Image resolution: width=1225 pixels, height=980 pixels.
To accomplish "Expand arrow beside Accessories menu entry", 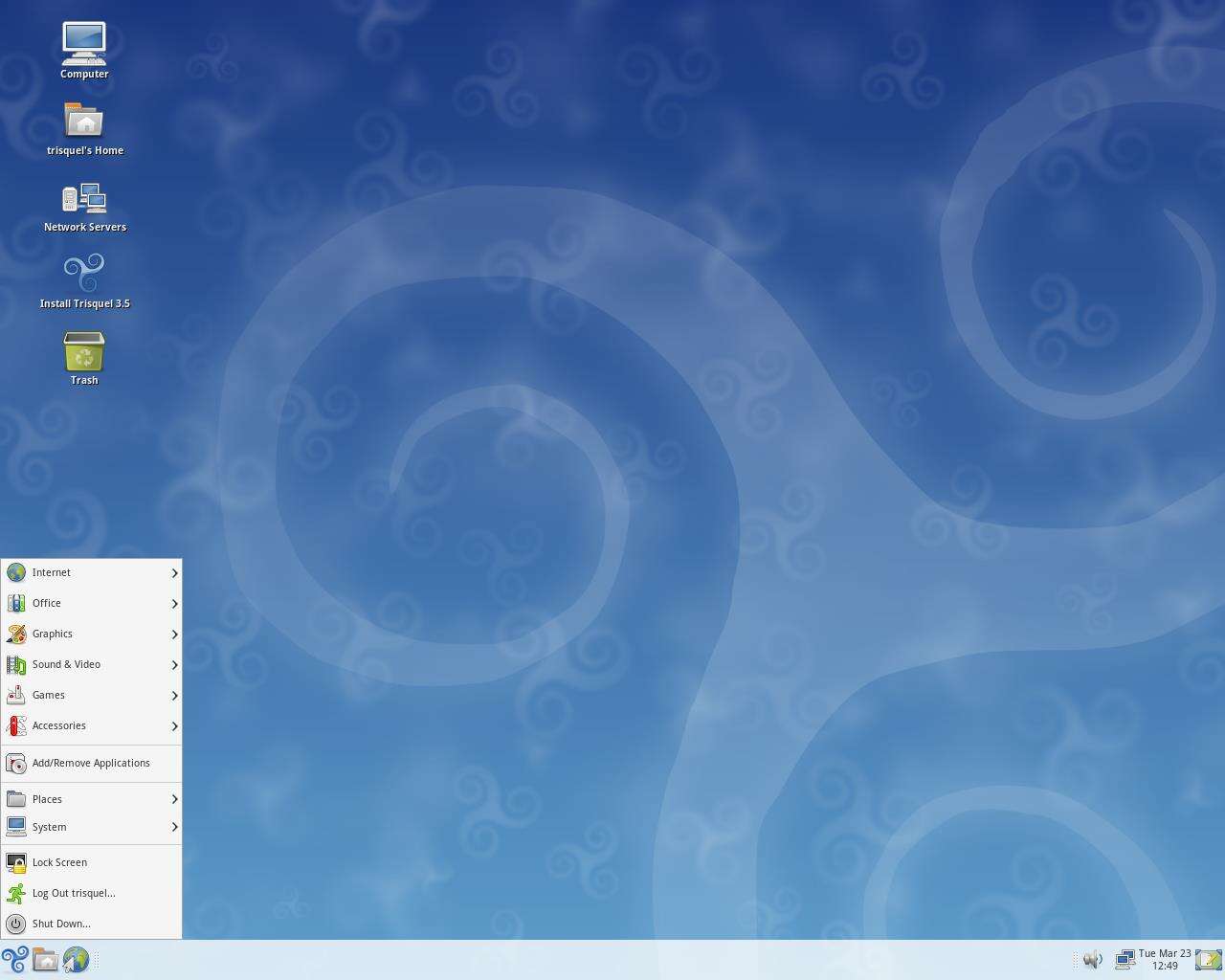I will [x=174, y=725].
